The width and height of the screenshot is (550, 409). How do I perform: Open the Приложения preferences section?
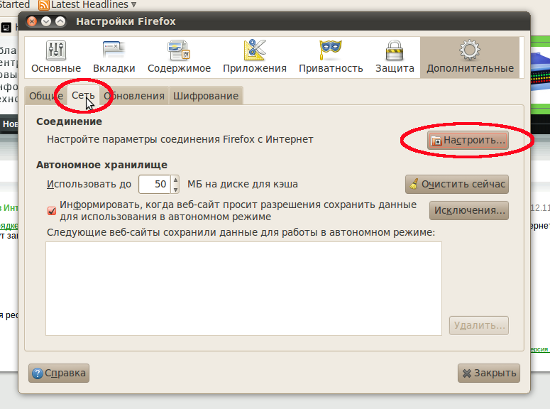pos(255,57)
